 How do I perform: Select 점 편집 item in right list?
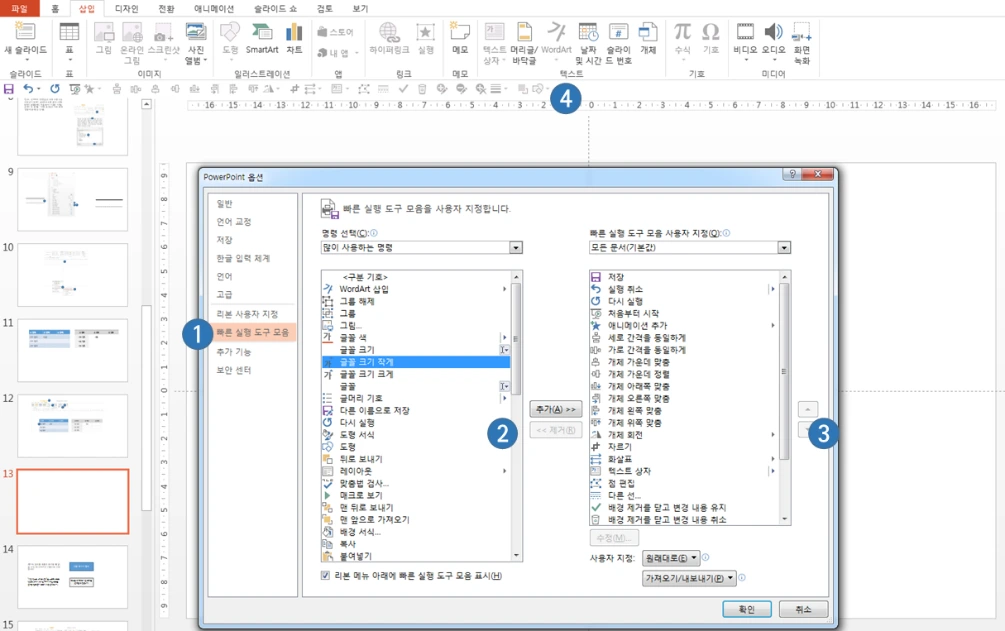(683, 483)
